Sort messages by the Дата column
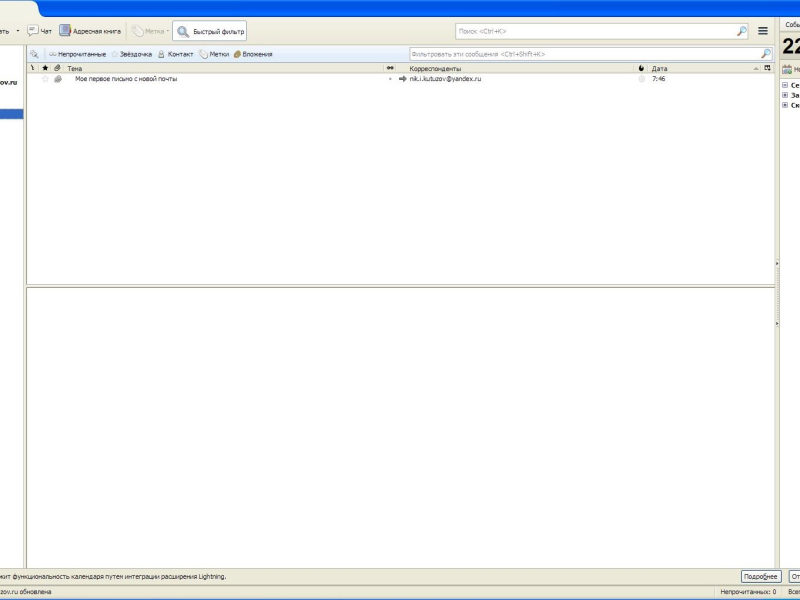Viewport: 800px width, 600px height. click(705, 68)
